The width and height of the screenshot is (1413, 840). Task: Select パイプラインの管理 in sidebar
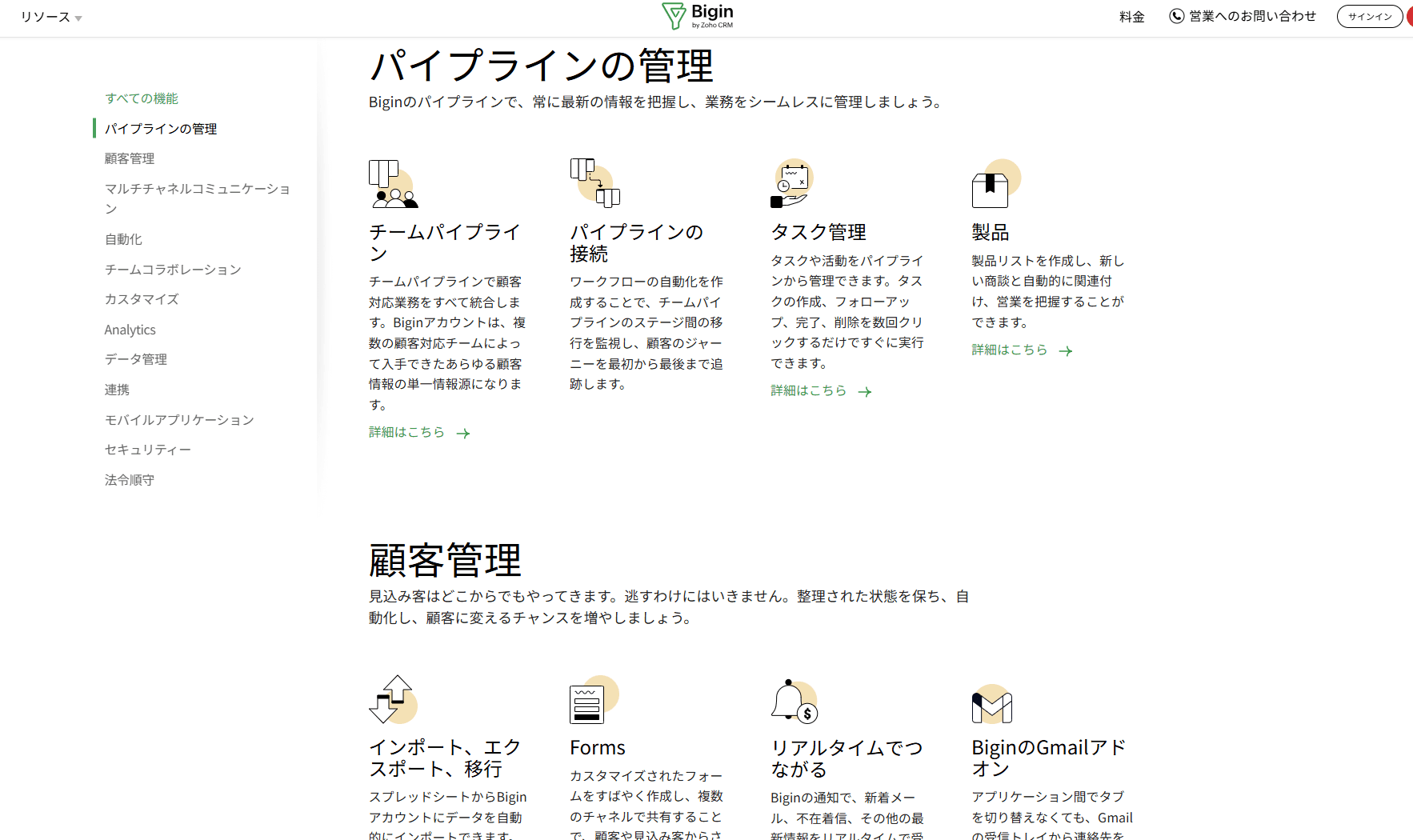(161, 129)
